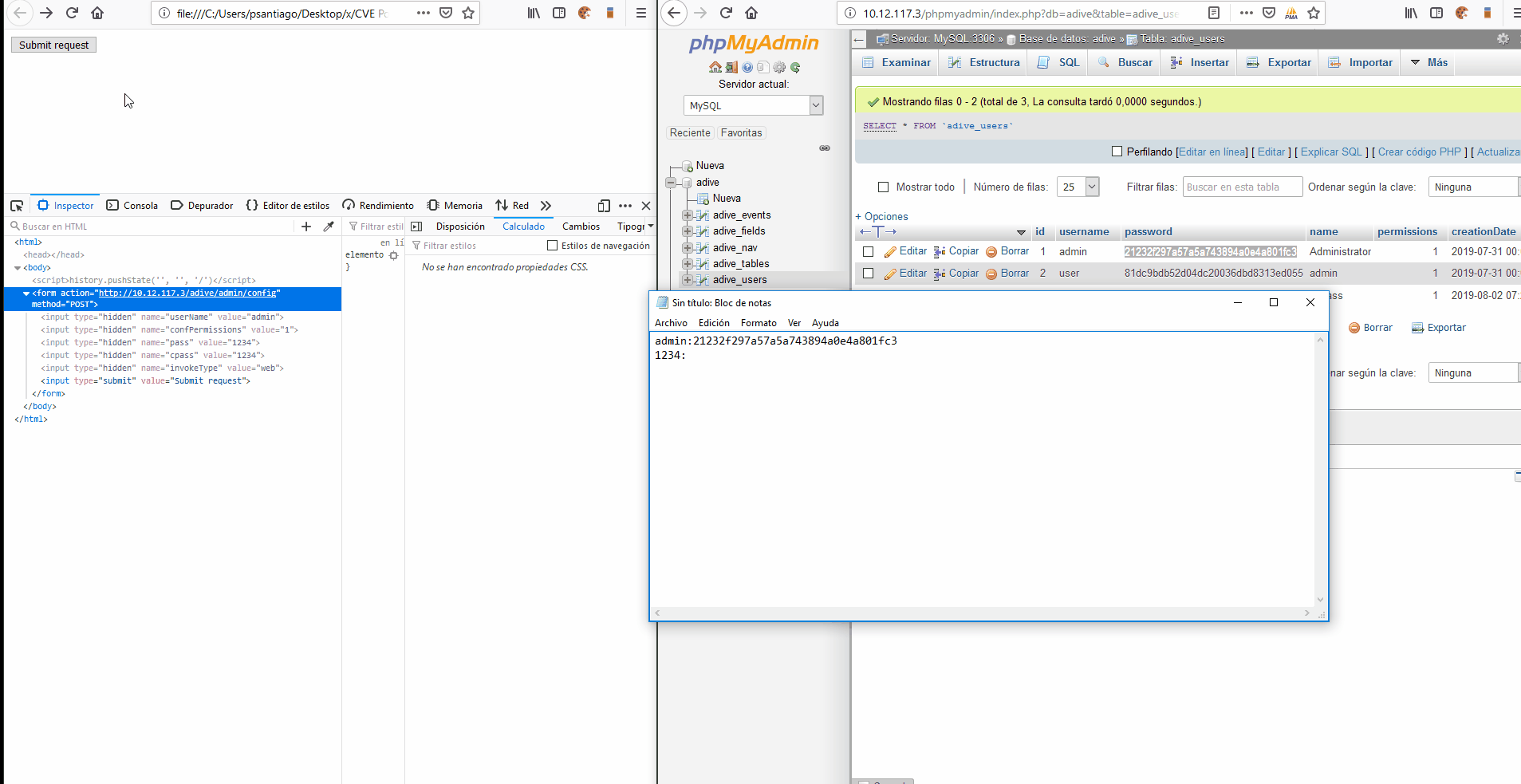The height and width of the screenshot is (784, 1521).
Task: Switch to the Estructura tab
Action: click(985, 62)
